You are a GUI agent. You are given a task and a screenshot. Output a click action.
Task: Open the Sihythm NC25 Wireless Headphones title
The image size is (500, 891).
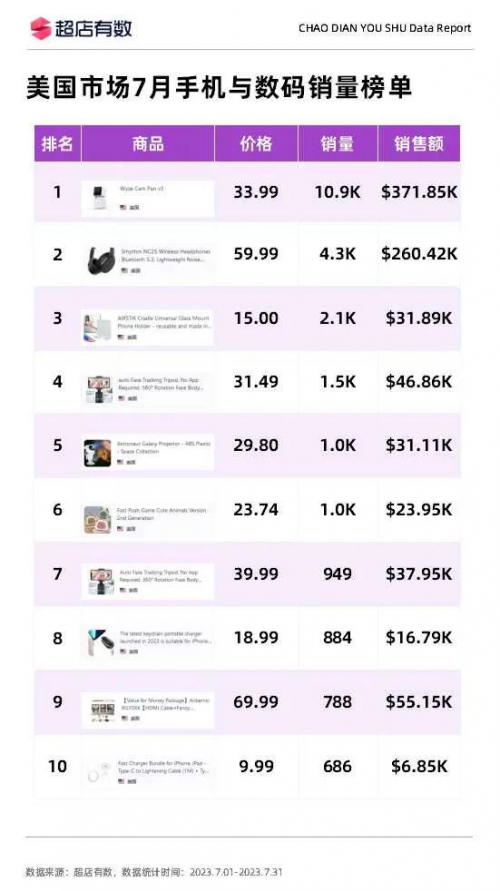point(165,255)
